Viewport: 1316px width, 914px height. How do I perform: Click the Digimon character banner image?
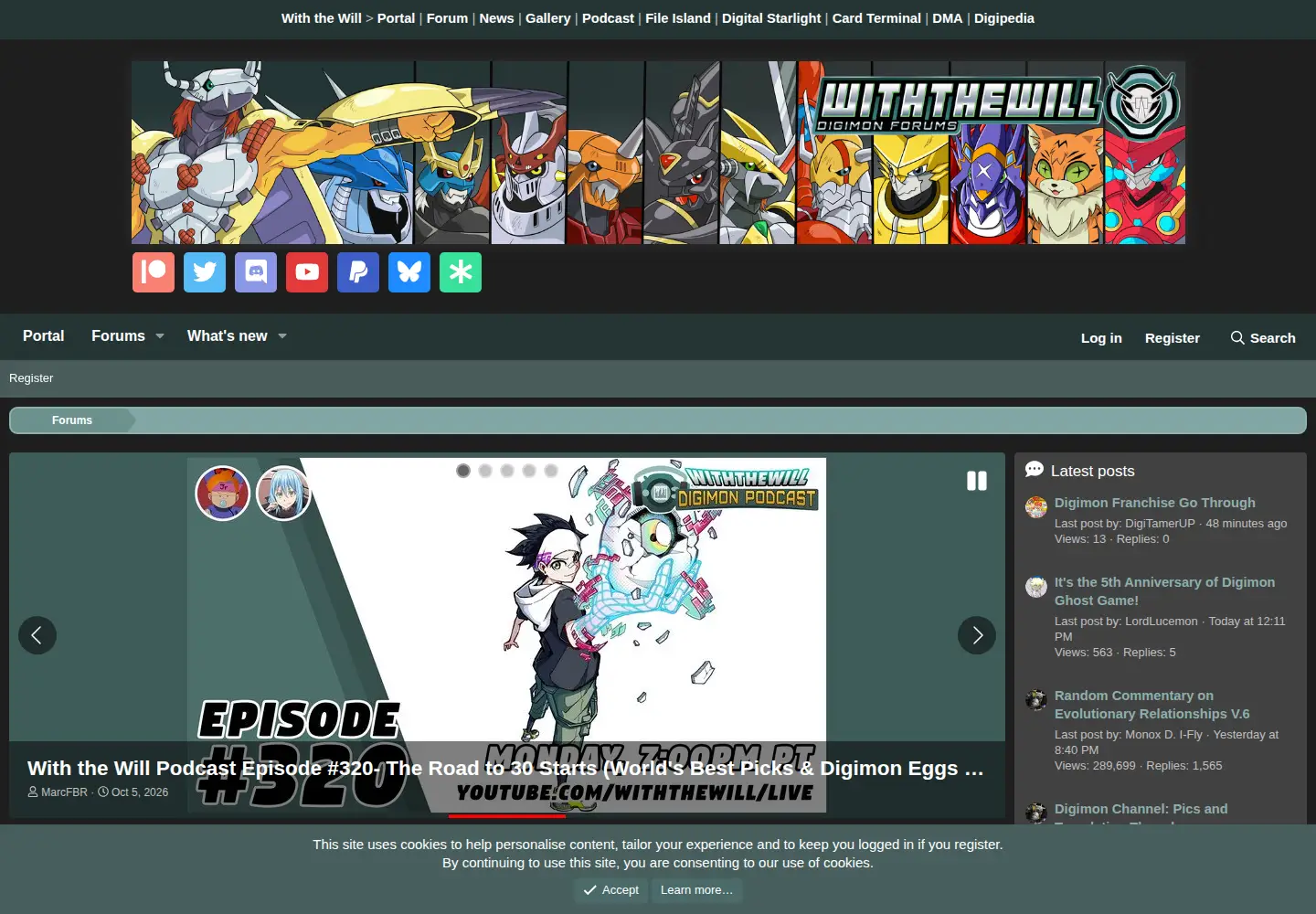coord(658,153)
